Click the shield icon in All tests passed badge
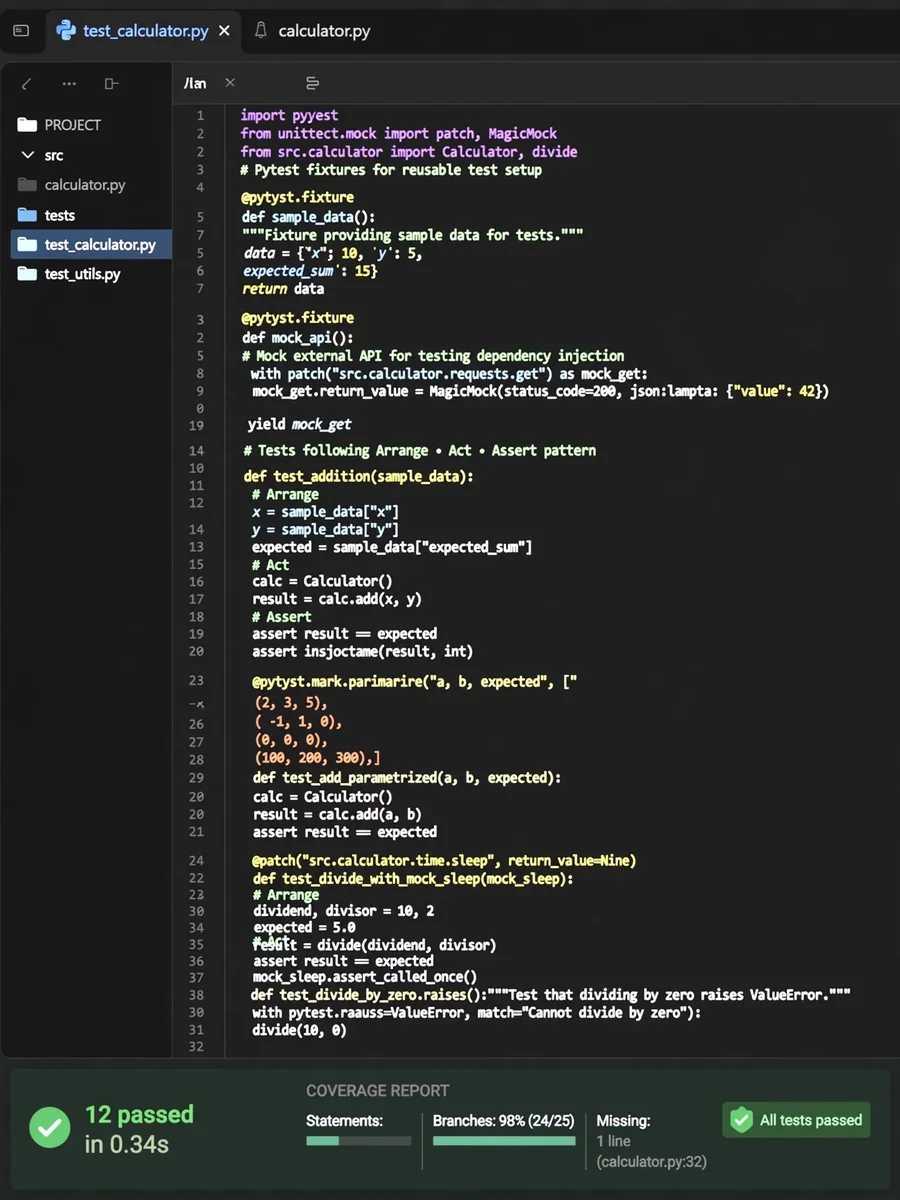900x1200 pixels. (x=741, y=1120)
